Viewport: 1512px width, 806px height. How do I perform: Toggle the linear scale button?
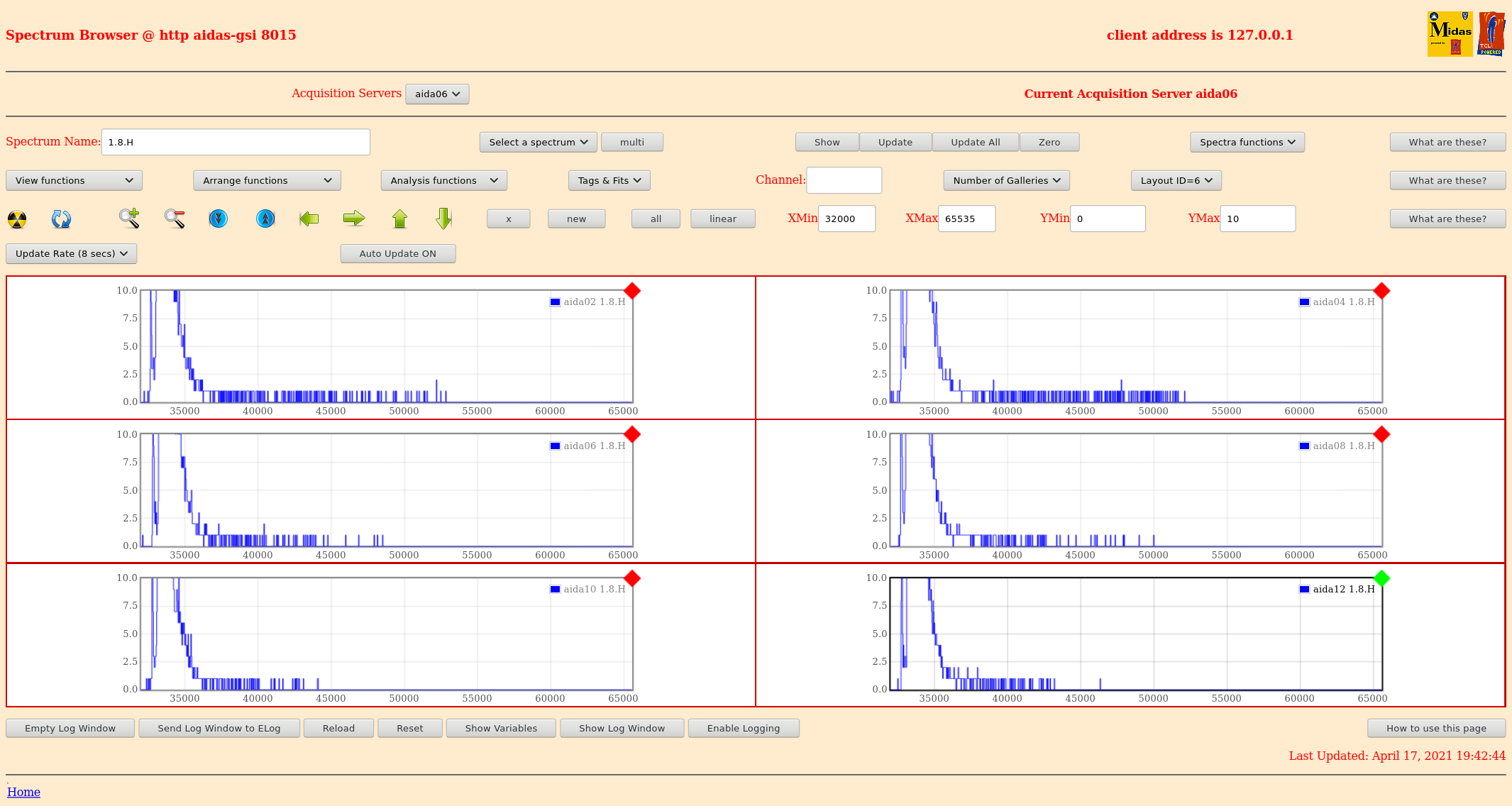pos(722,219)
